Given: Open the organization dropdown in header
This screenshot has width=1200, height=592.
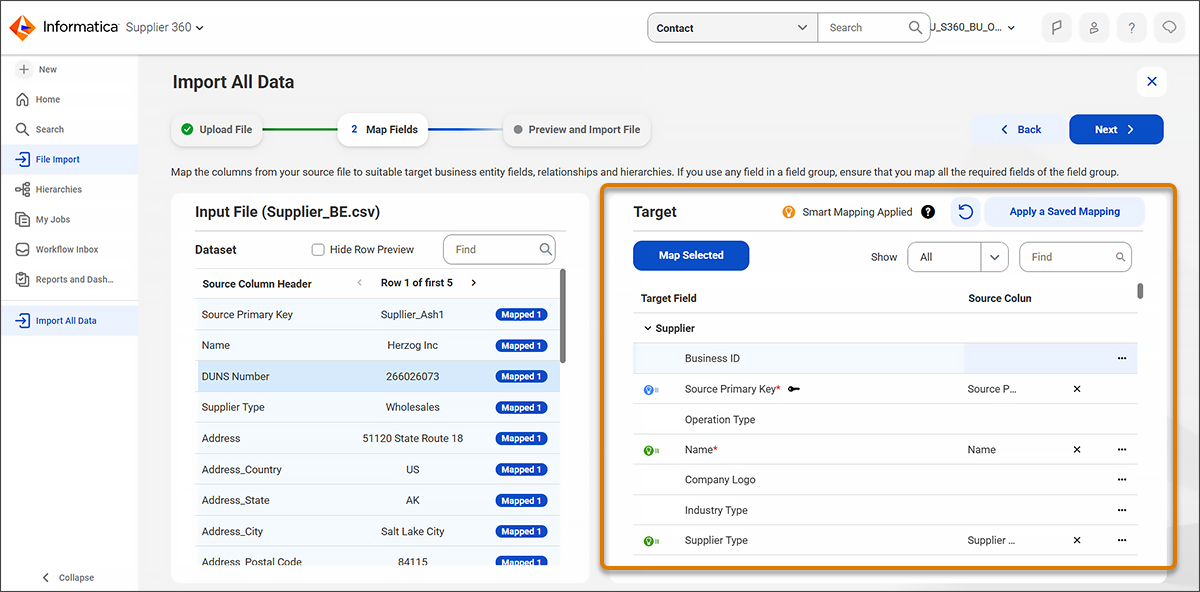Looking at the screenshot, I should (x=973, y=28).
